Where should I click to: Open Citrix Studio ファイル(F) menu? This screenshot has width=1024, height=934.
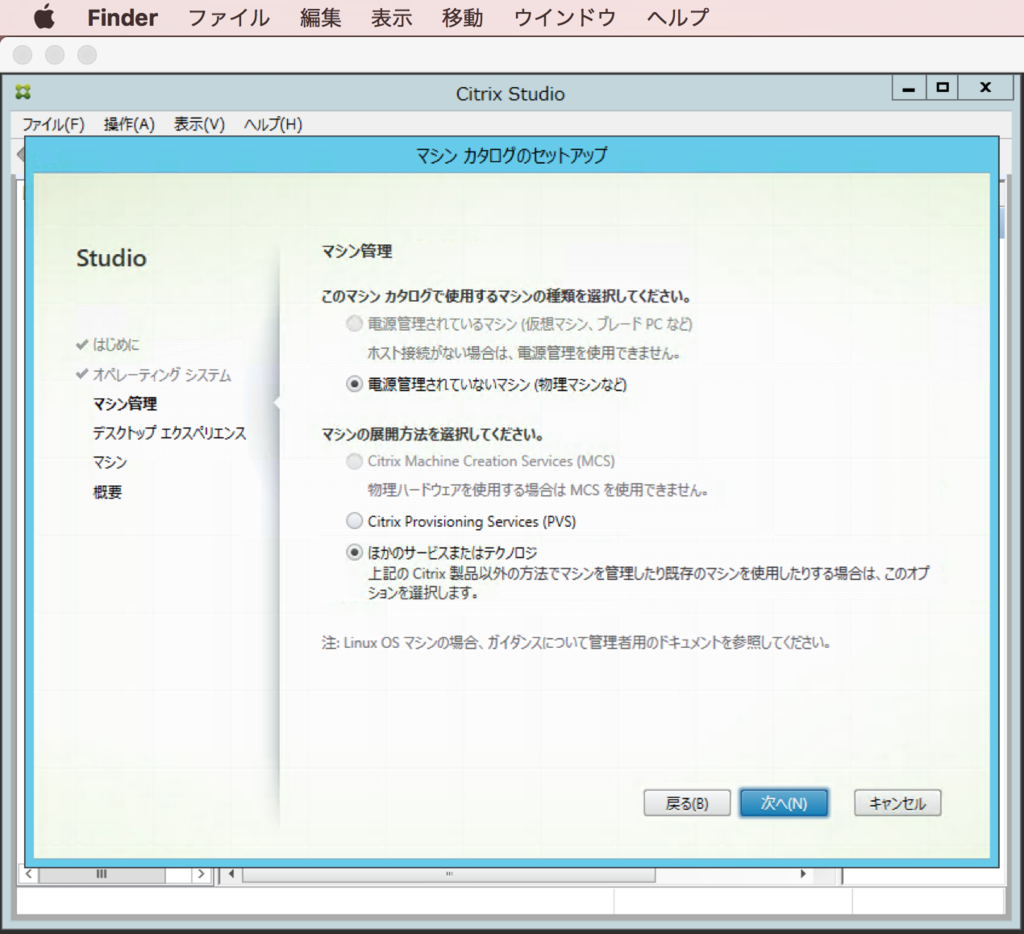click(x=54, y=124)
